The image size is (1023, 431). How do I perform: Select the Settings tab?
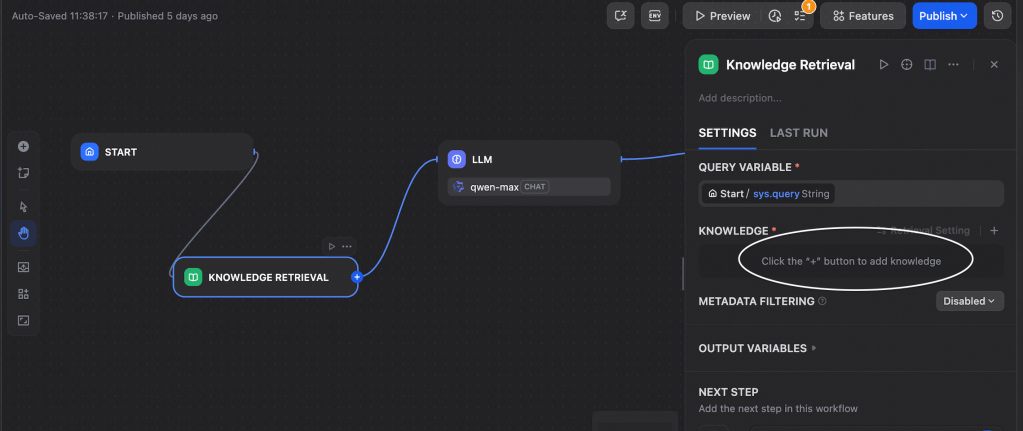point(727,133)
